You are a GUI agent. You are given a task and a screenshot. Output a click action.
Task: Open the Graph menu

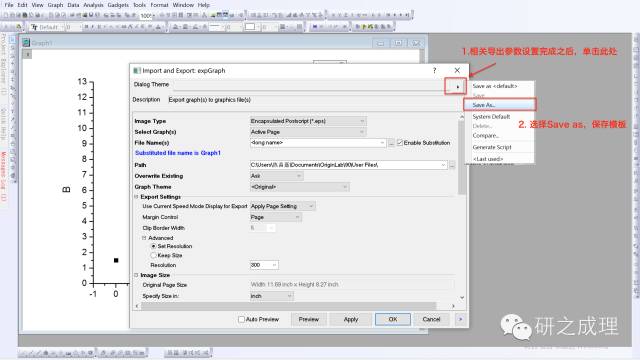pos(56,5)
